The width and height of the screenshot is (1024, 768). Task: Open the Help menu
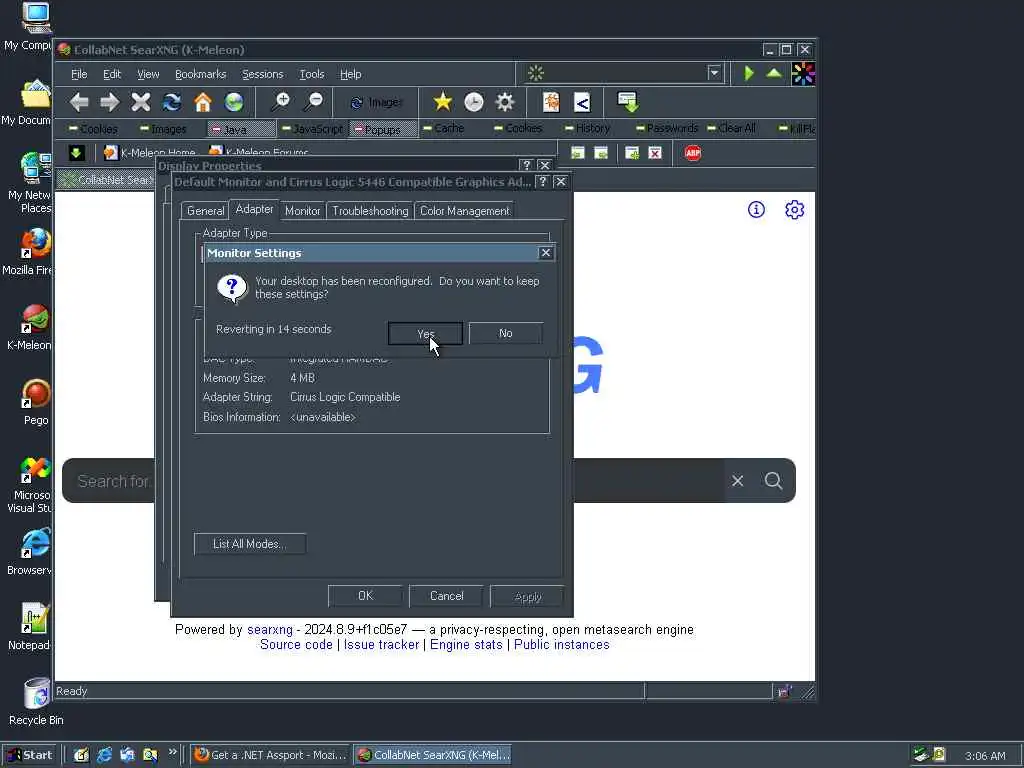tap(351, 74)
